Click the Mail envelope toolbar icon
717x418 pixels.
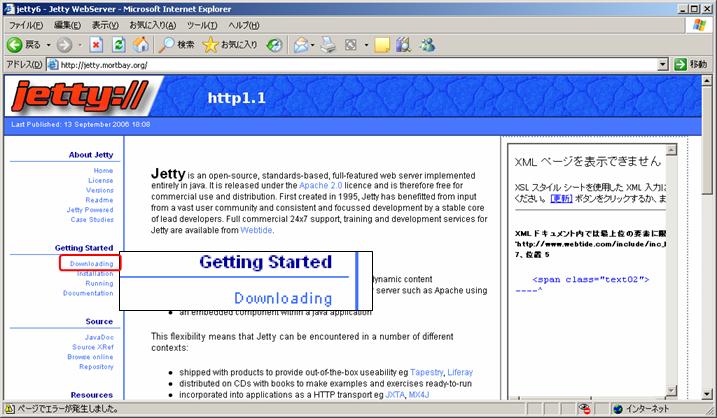(x=301, y=45)
